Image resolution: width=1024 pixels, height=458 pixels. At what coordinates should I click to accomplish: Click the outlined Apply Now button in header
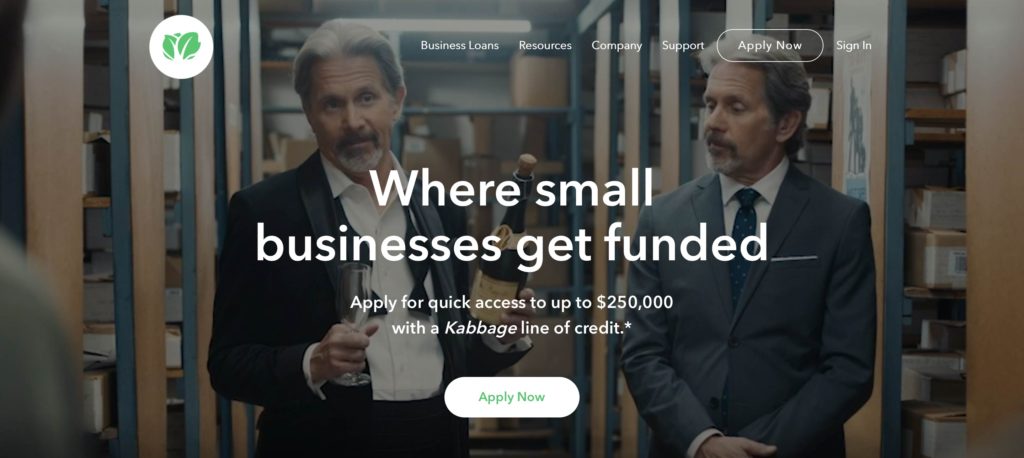coord(769,46)
